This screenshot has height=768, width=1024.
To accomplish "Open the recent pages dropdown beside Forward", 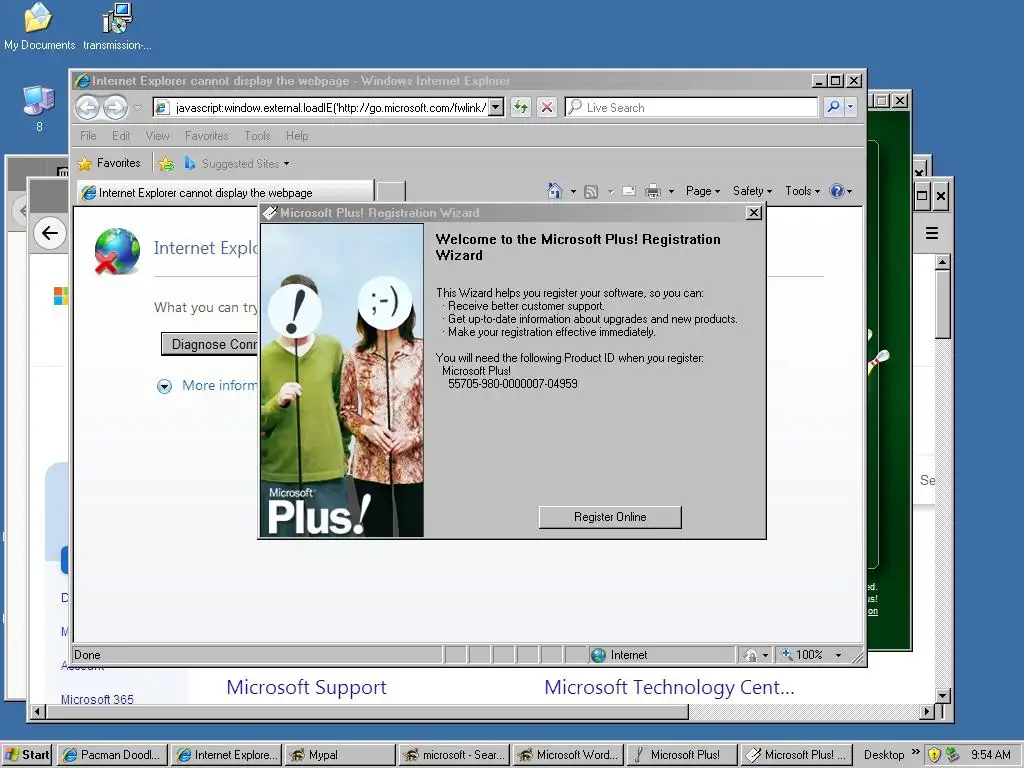I will tap(137, 108).
